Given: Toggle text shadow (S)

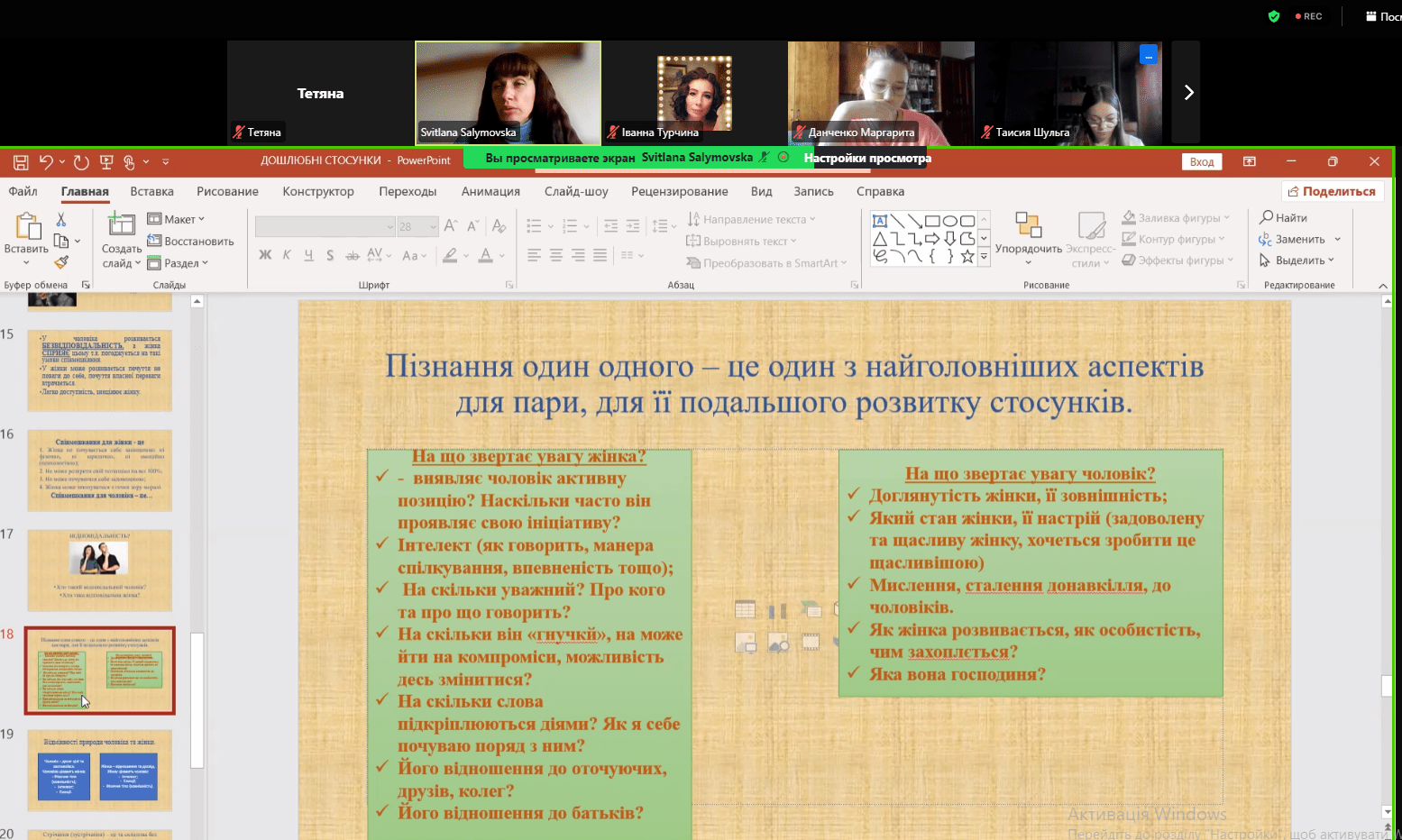Looking at the screenshot, I should (330, 255).
